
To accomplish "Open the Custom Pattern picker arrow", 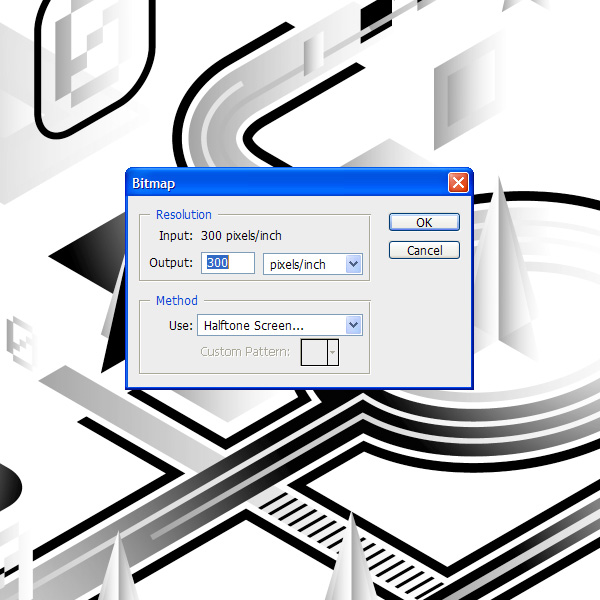I will (x=333, y=352).
